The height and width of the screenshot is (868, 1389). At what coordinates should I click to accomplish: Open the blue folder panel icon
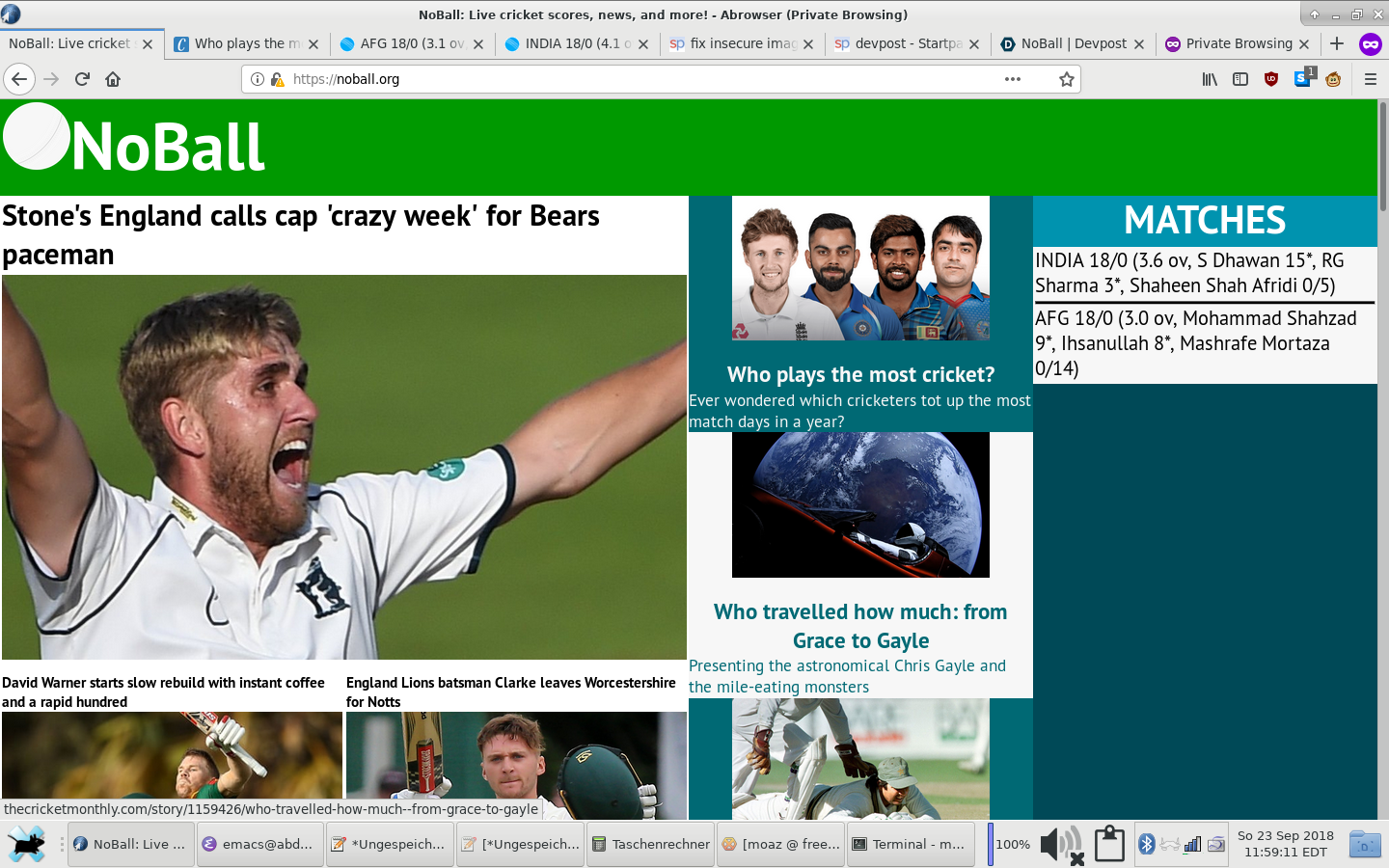pyautogui.click(x=1365, y=844)
